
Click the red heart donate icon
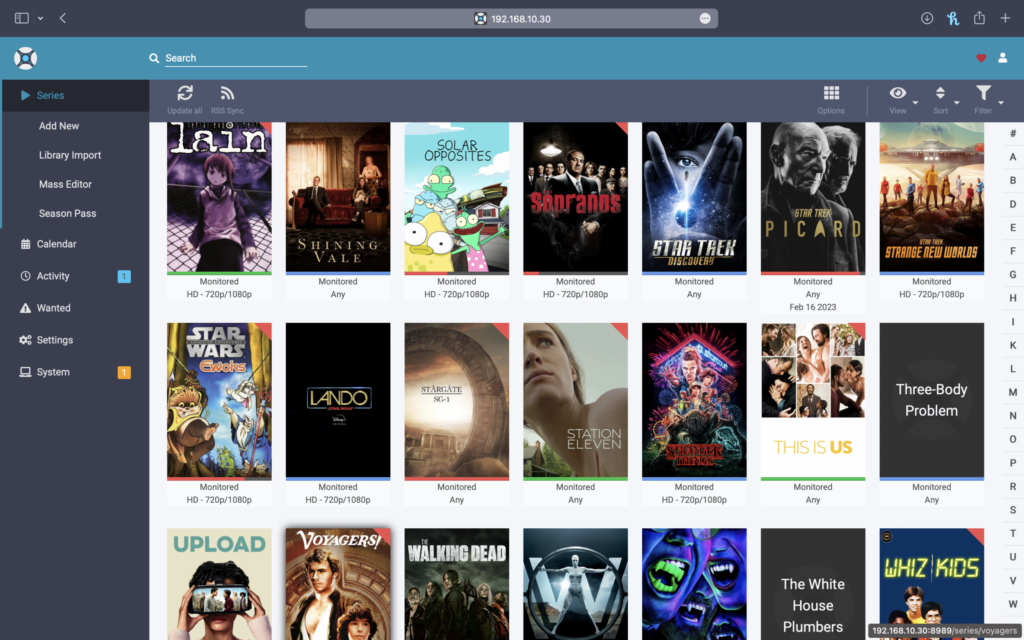(x=981, y=58)
